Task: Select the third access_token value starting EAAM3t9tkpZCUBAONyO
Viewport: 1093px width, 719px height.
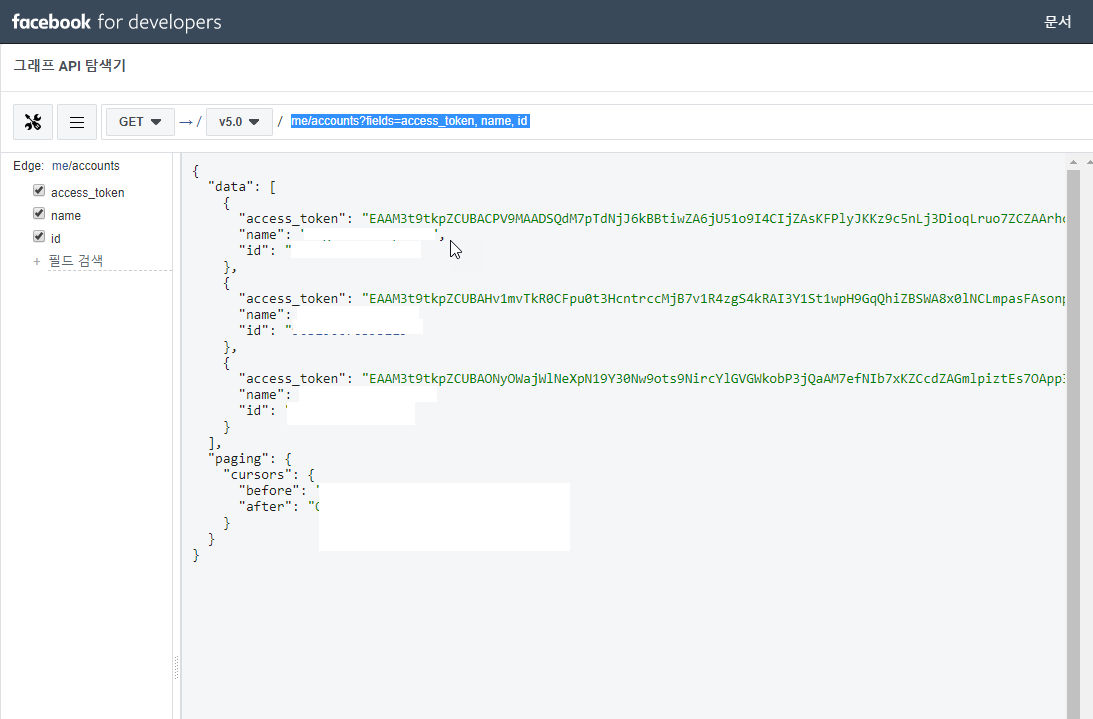Action: coord(713,379)
